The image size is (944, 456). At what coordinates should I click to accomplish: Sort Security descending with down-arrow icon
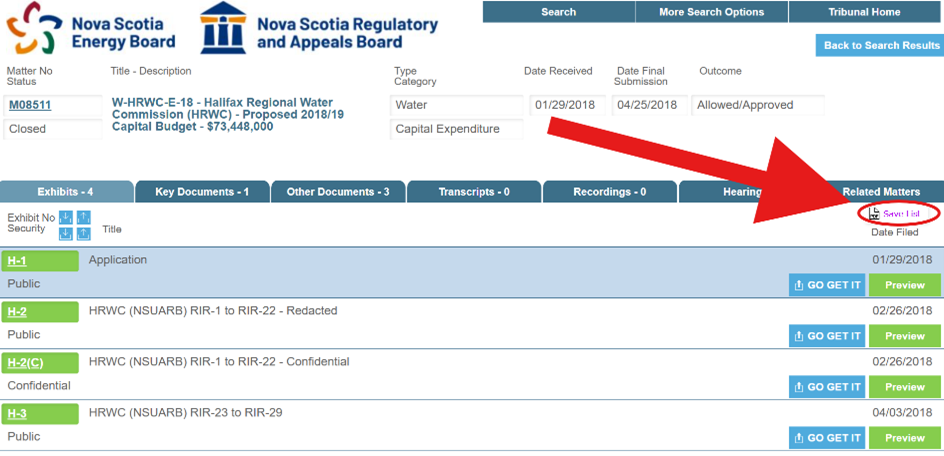tap(66, 234)
